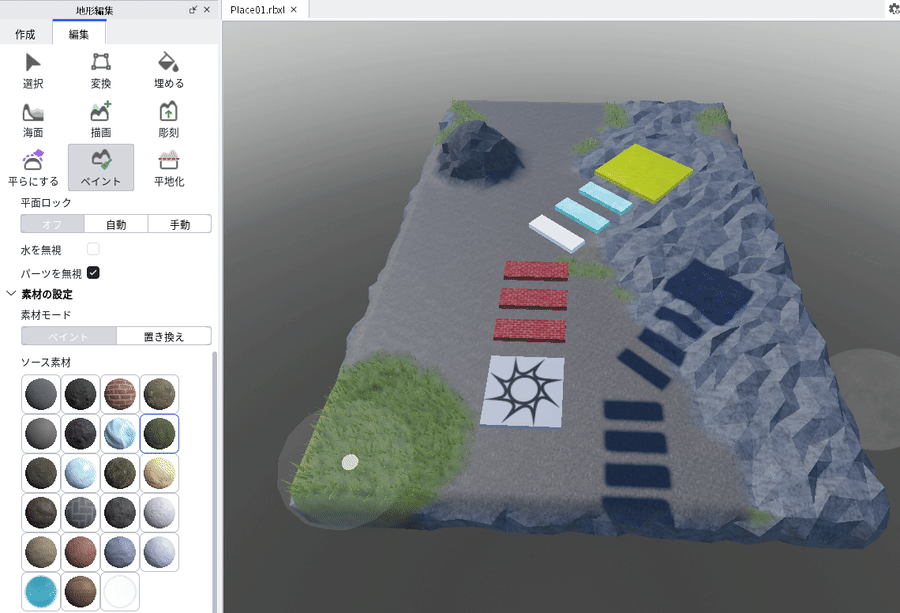The image size is (900, 613).
Task: Close the 地形編集 panel
Action: click(x=207, y=10)
